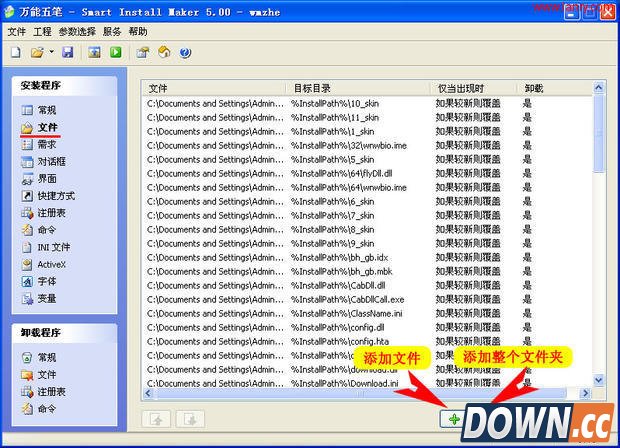This screenshot has height=448, width=620.
Task: Select the row %InstallPath%\bh_gb.idx
Action: point(368,257)
